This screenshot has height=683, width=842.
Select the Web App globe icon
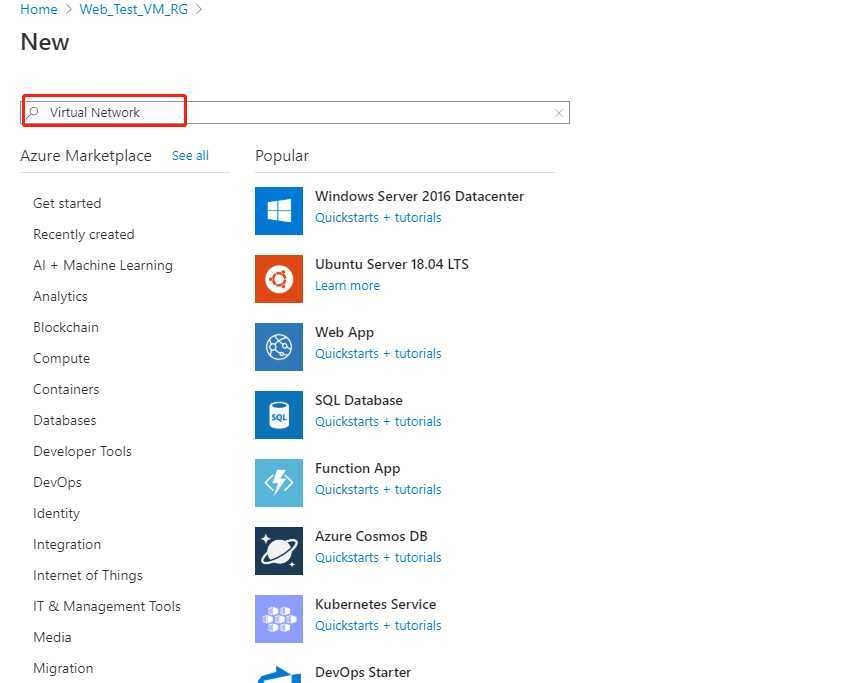point(279,347)
